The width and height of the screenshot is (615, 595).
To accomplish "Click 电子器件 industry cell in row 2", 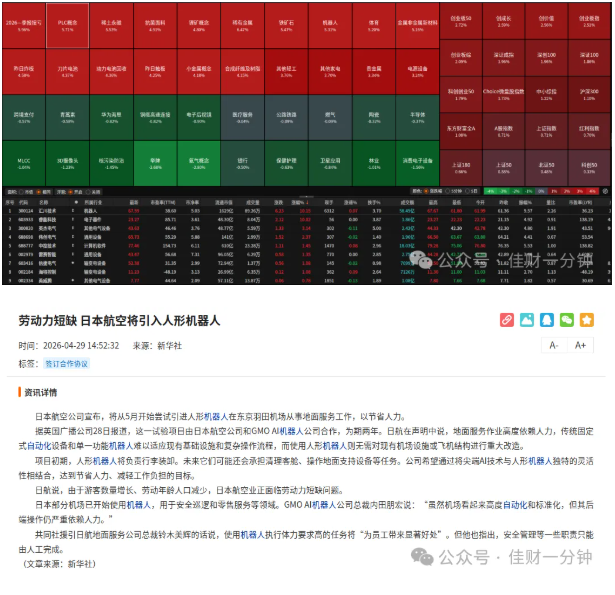I will point(93,220).
